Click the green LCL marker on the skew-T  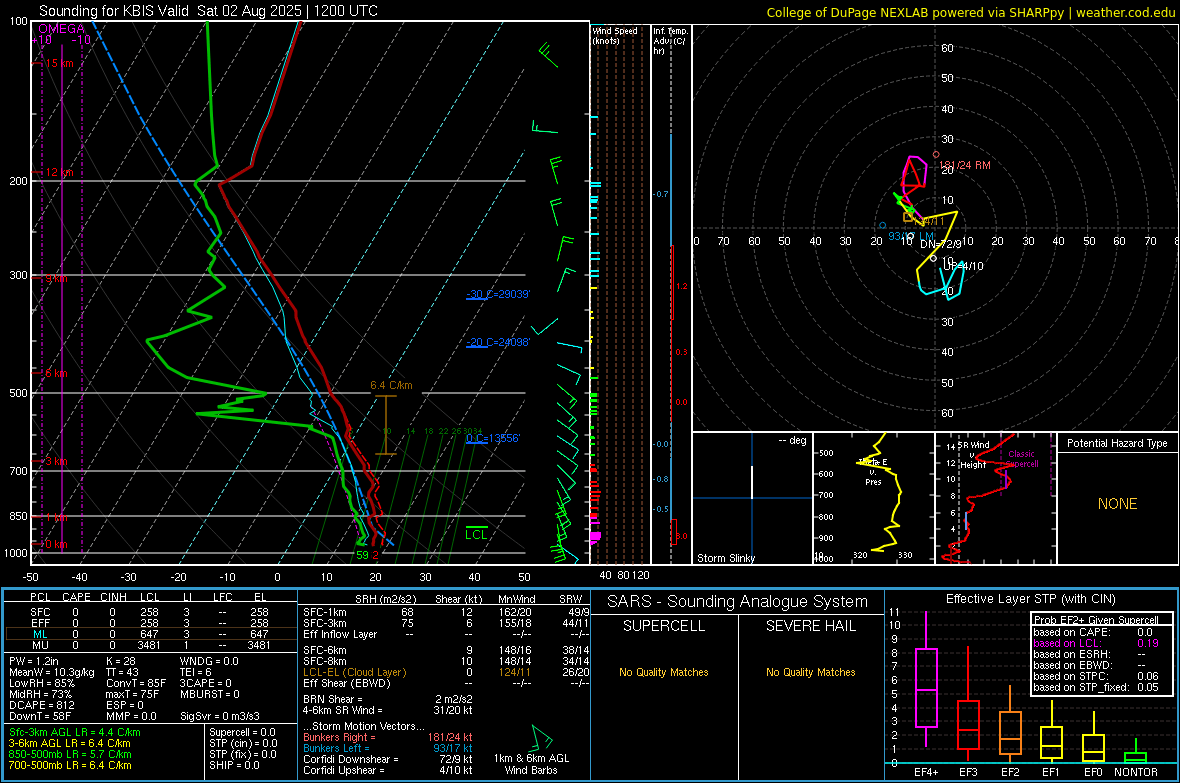(x=476, y=534)
